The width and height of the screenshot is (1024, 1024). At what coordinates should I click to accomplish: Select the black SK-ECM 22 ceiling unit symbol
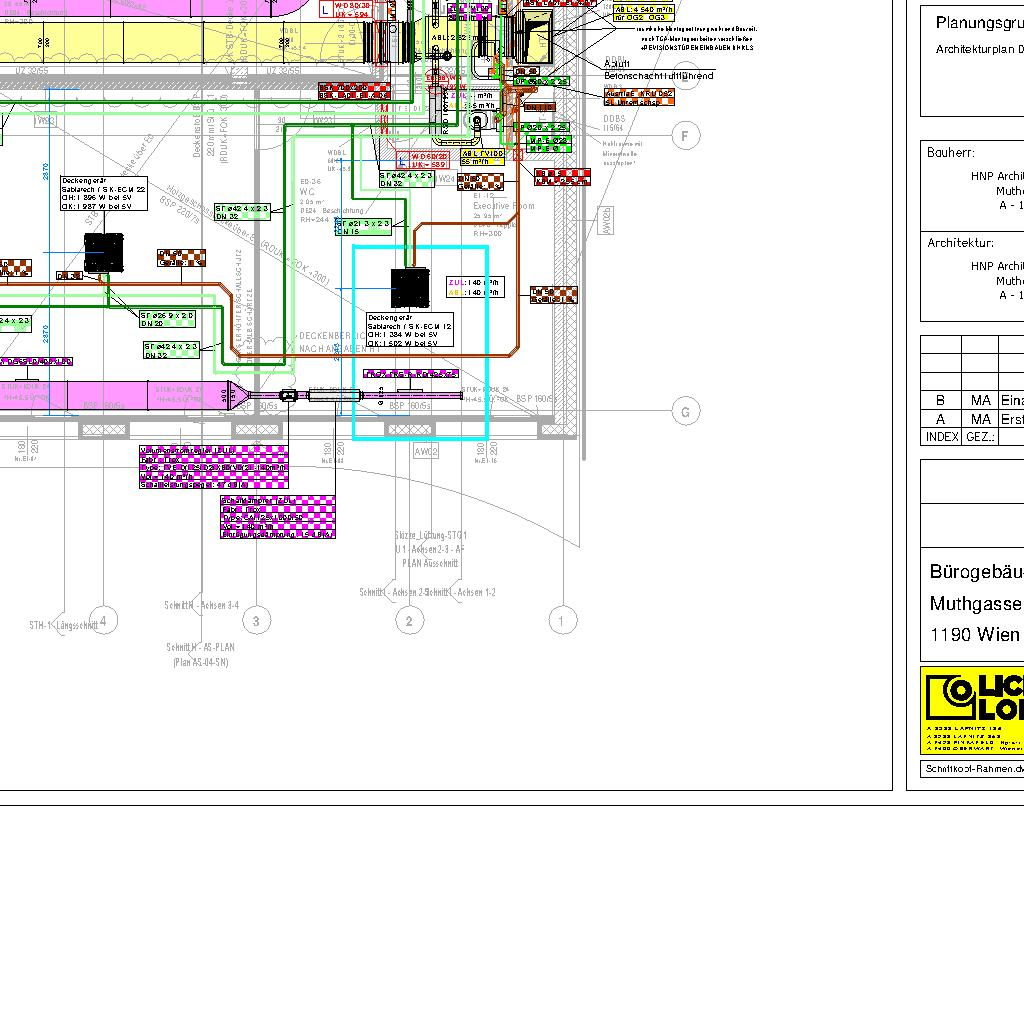click(103, 253)
